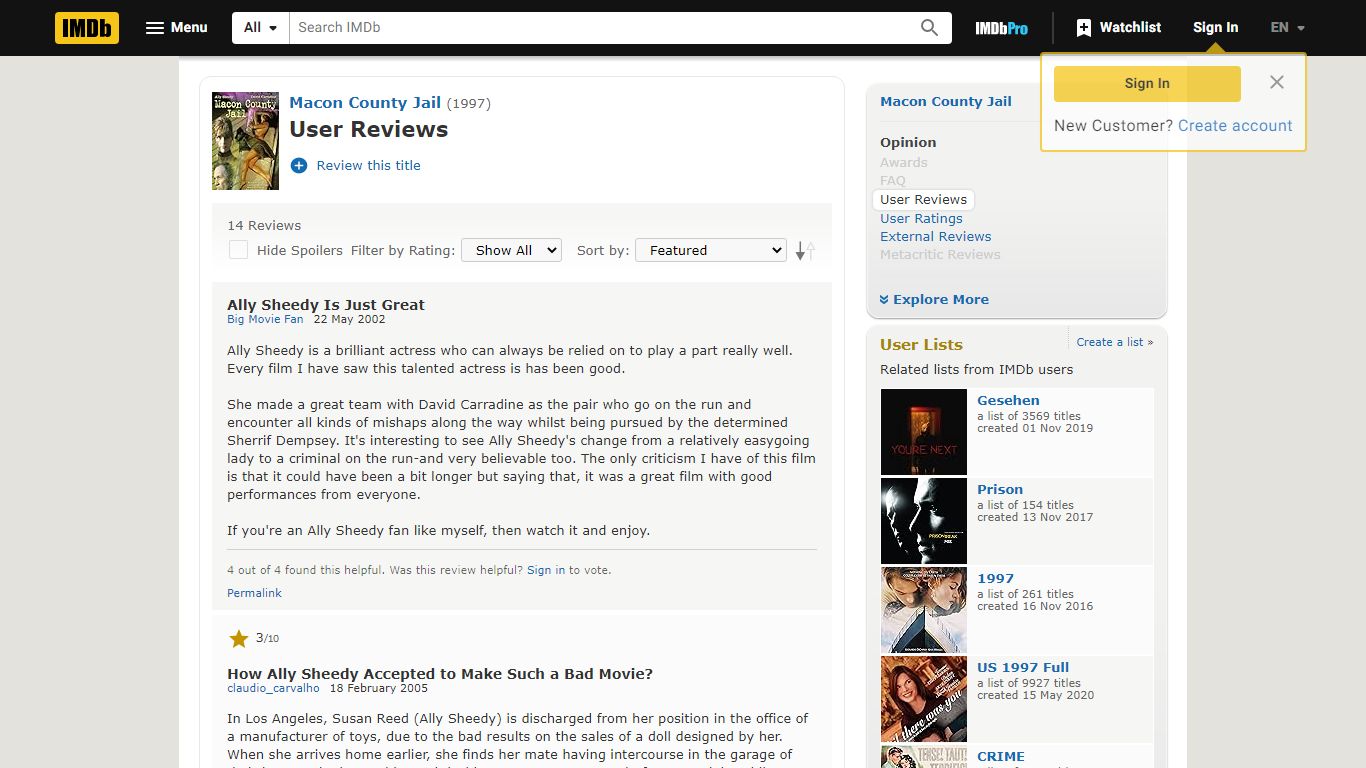
Task: Open the Filter by Rating dropdown
Action: point(511,250)
